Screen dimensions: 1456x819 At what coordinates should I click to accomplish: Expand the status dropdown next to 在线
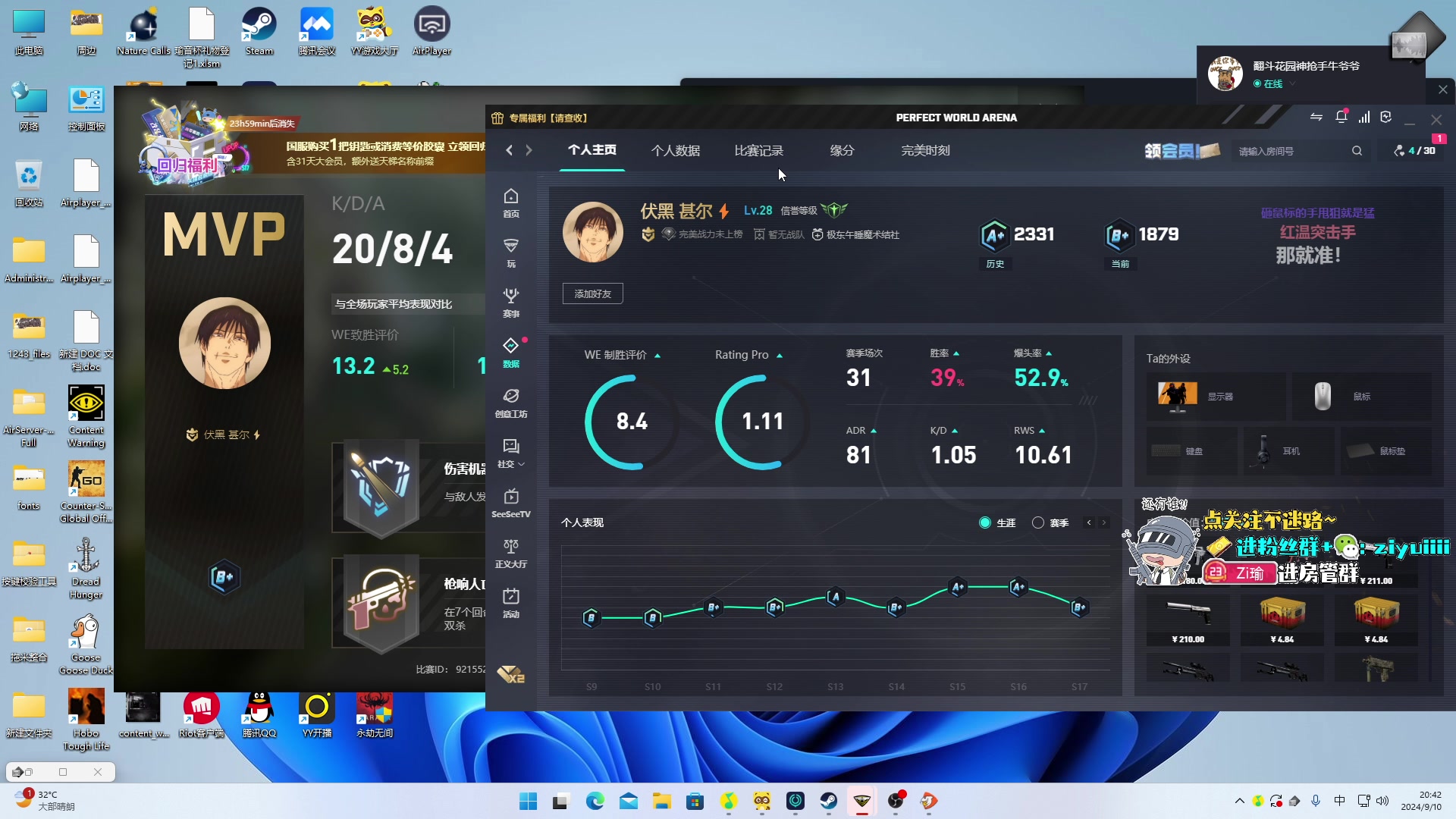pos(1292,83)
